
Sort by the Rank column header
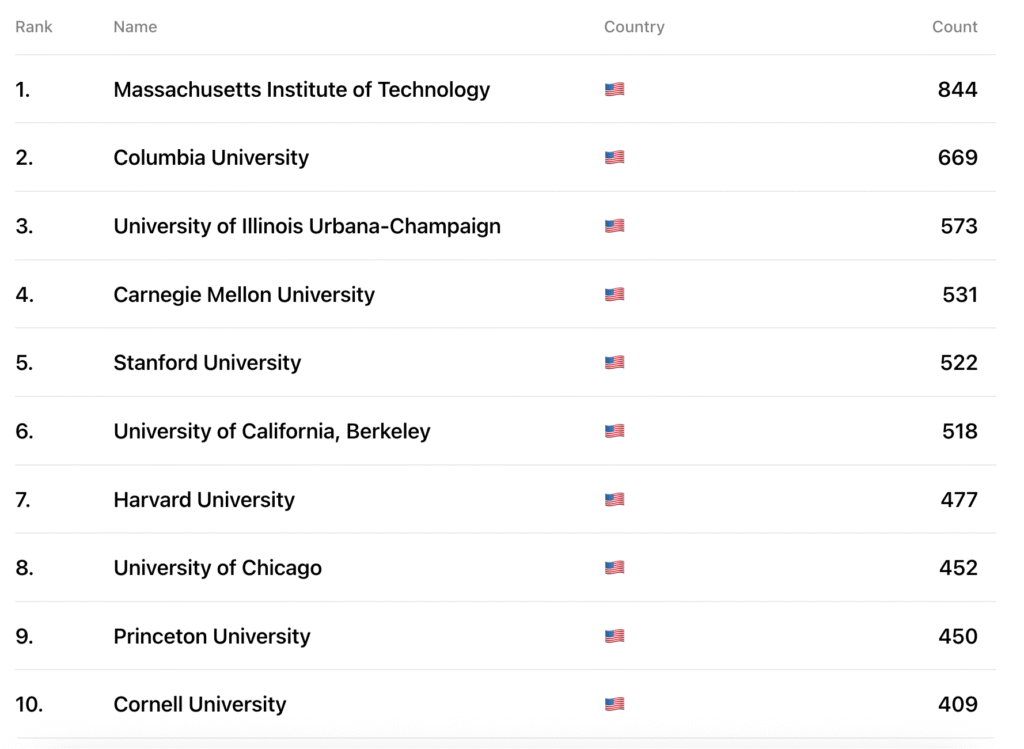point(34,27)
